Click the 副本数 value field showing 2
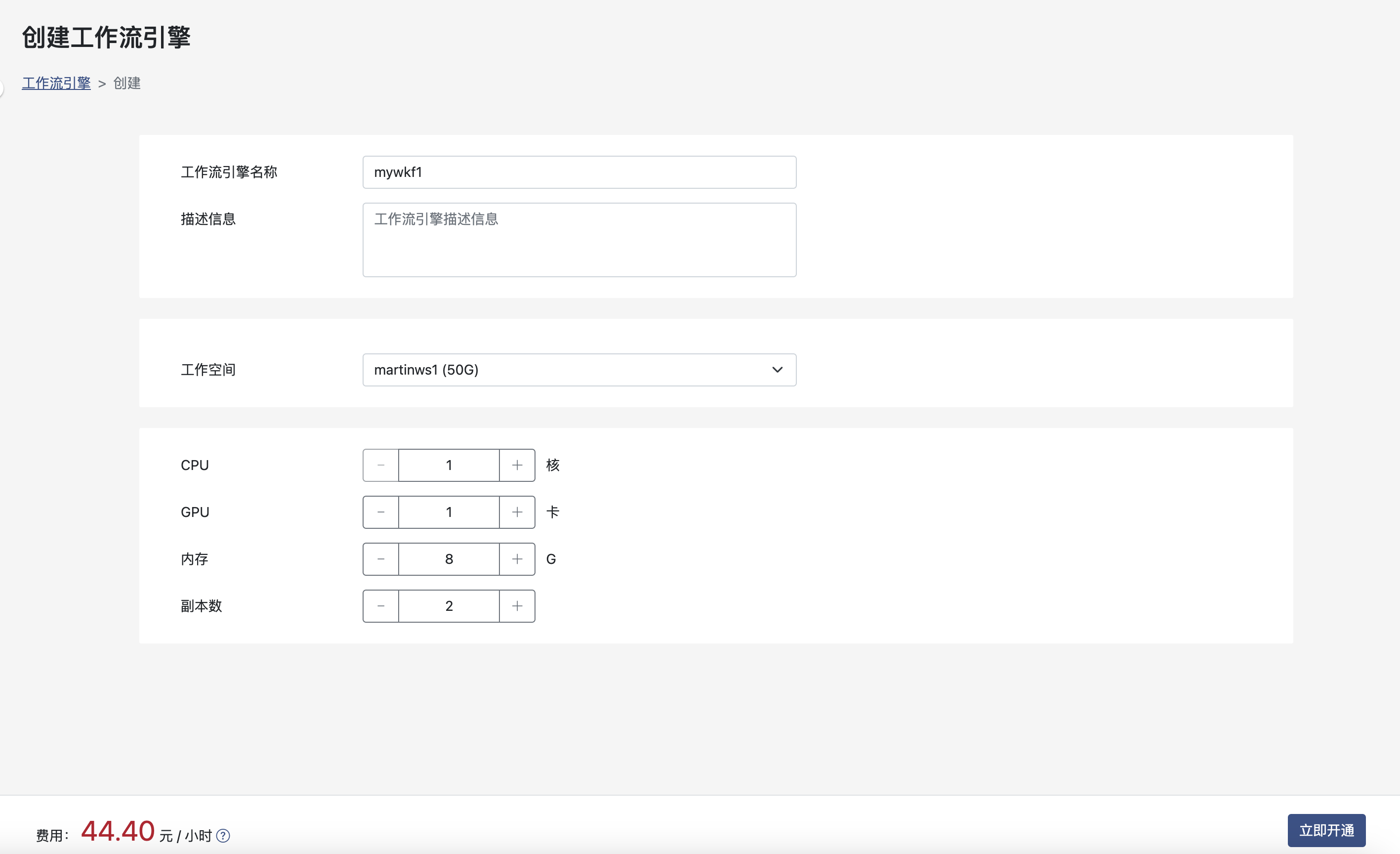The height and width of the screenshot is (854, 1400). [x=449, y=606]
